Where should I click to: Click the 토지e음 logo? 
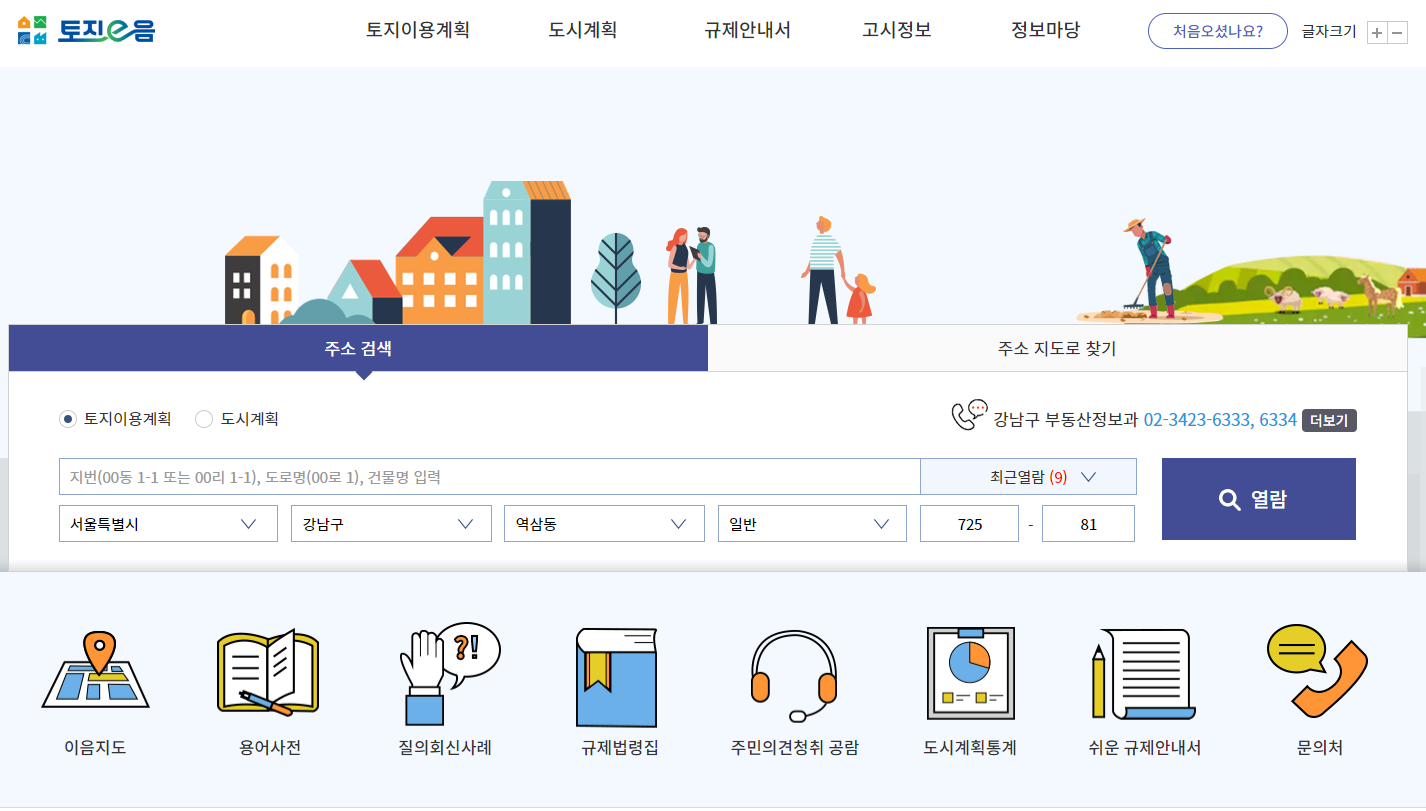click(87, 31)
